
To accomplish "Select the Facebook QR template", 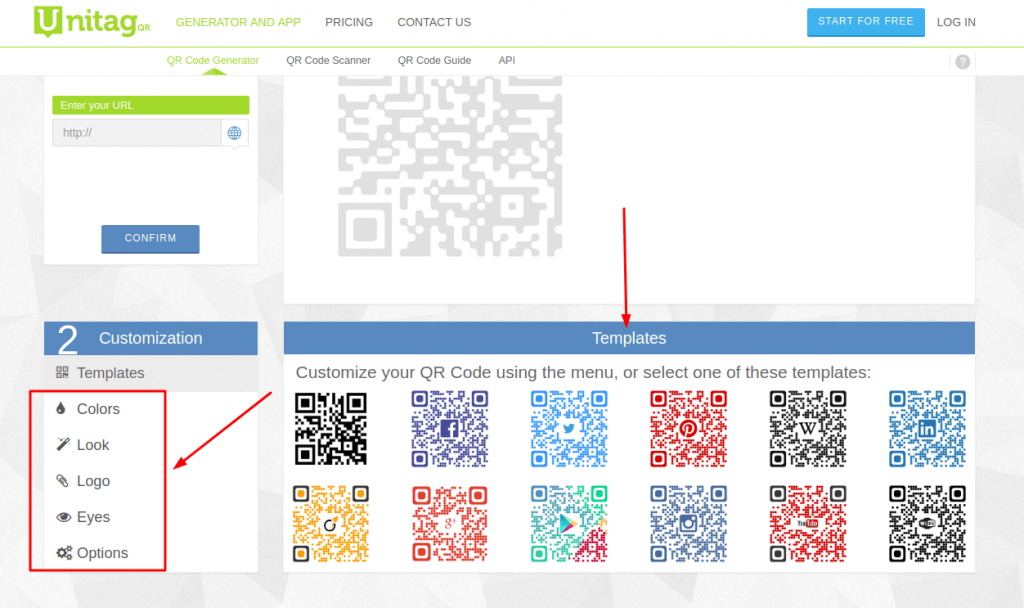I will [450, 428].
